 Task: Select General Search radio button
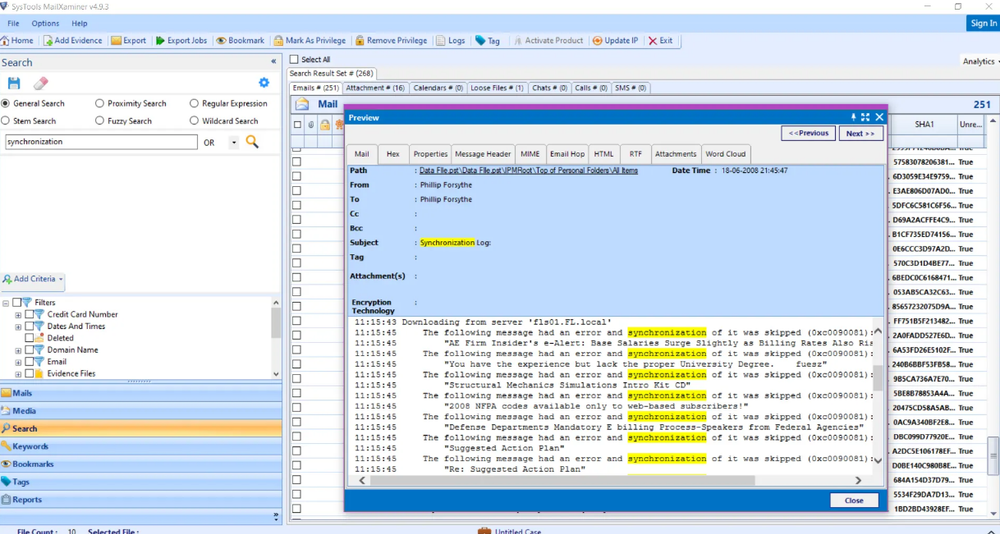6,103
